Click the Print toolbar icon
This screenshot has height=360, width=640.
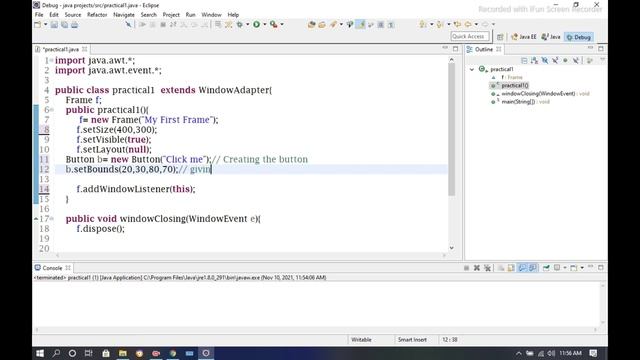pyautogui.click(x=74, y=25)
